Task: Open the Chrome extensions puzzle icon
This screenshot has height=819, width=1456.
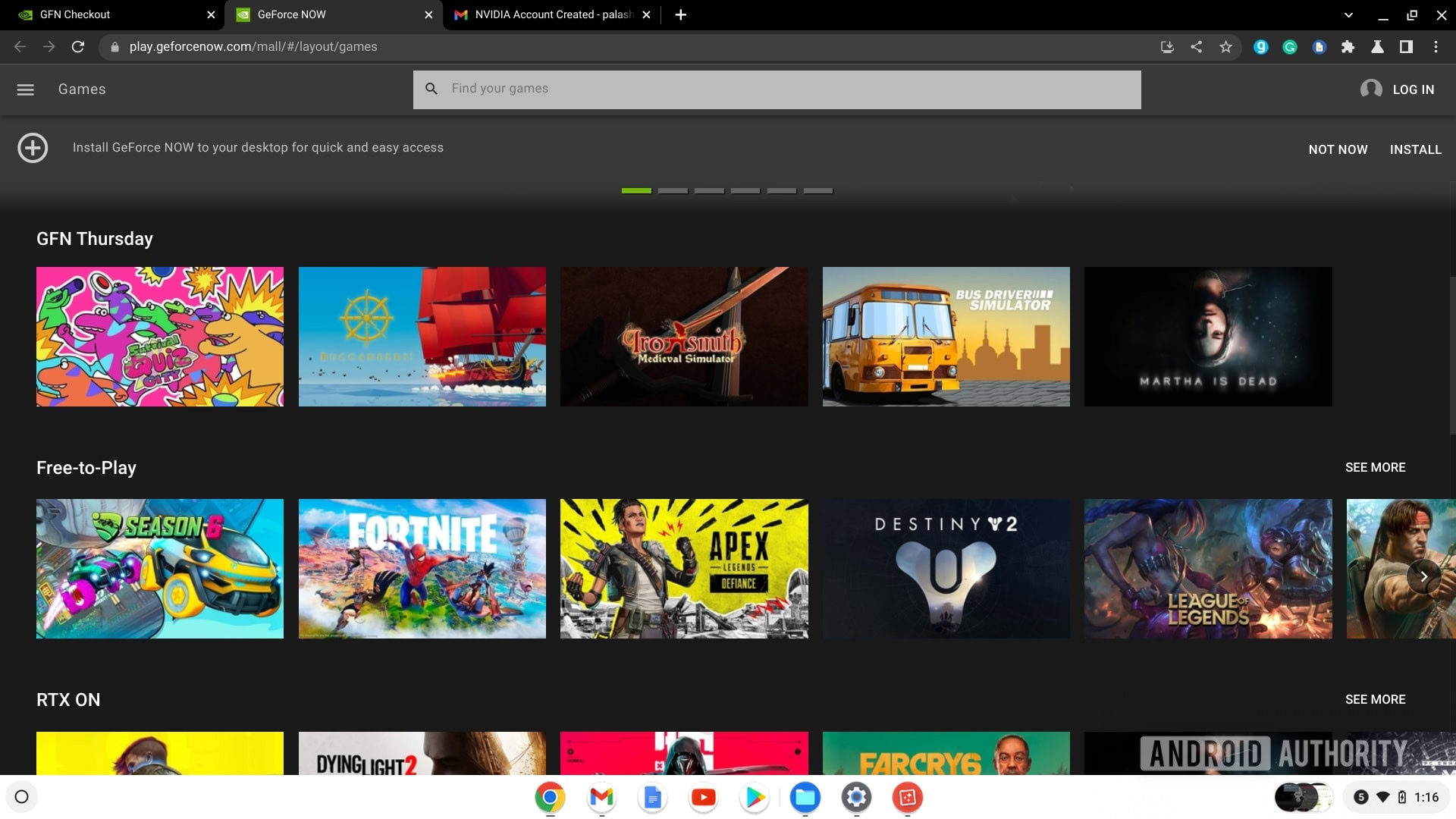Action: coord(1348,47)
